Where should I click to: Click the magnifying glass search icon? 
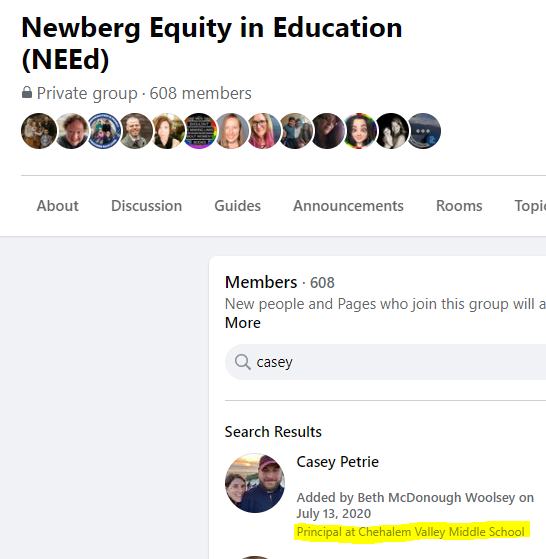pyautogui.click(x=243, y=362)
